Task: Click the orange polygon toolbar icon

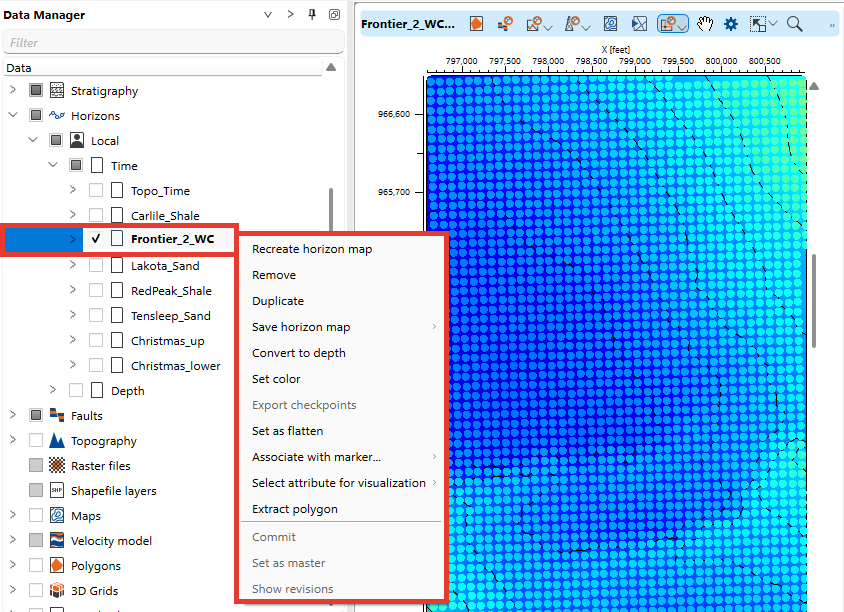Action: (x=476, y=24)
